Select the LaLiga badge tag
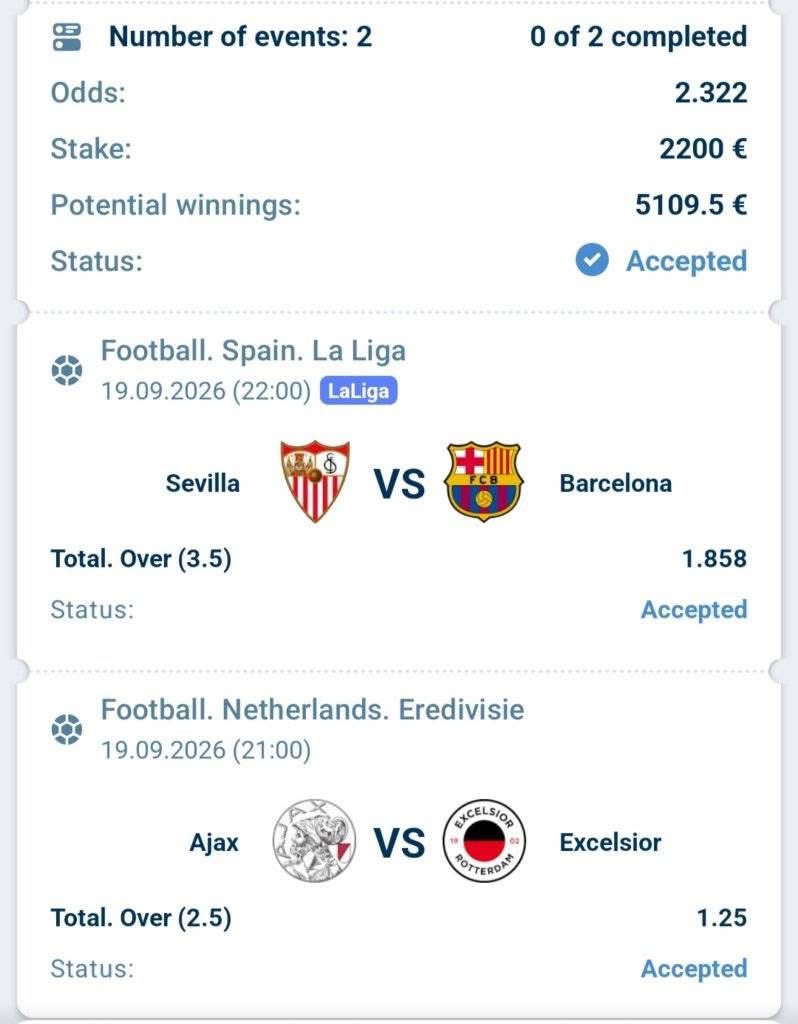 359,391
